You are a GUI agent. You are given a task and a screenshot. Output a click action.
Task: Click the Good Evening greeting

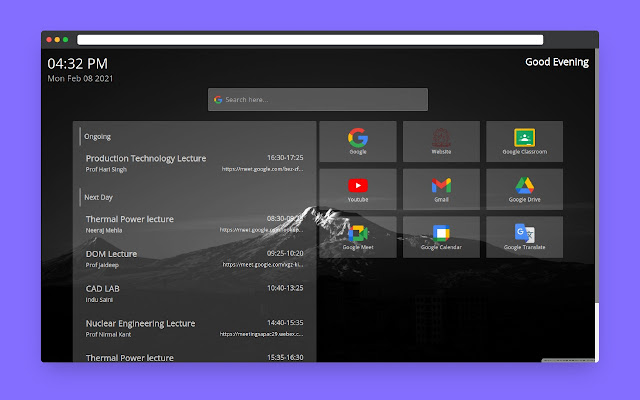click(557, 62)
